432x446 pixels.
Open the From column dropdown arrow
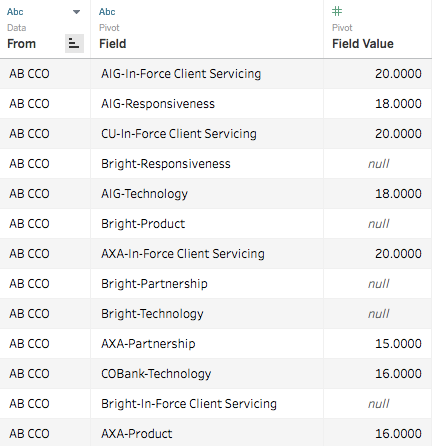point(76,12)
